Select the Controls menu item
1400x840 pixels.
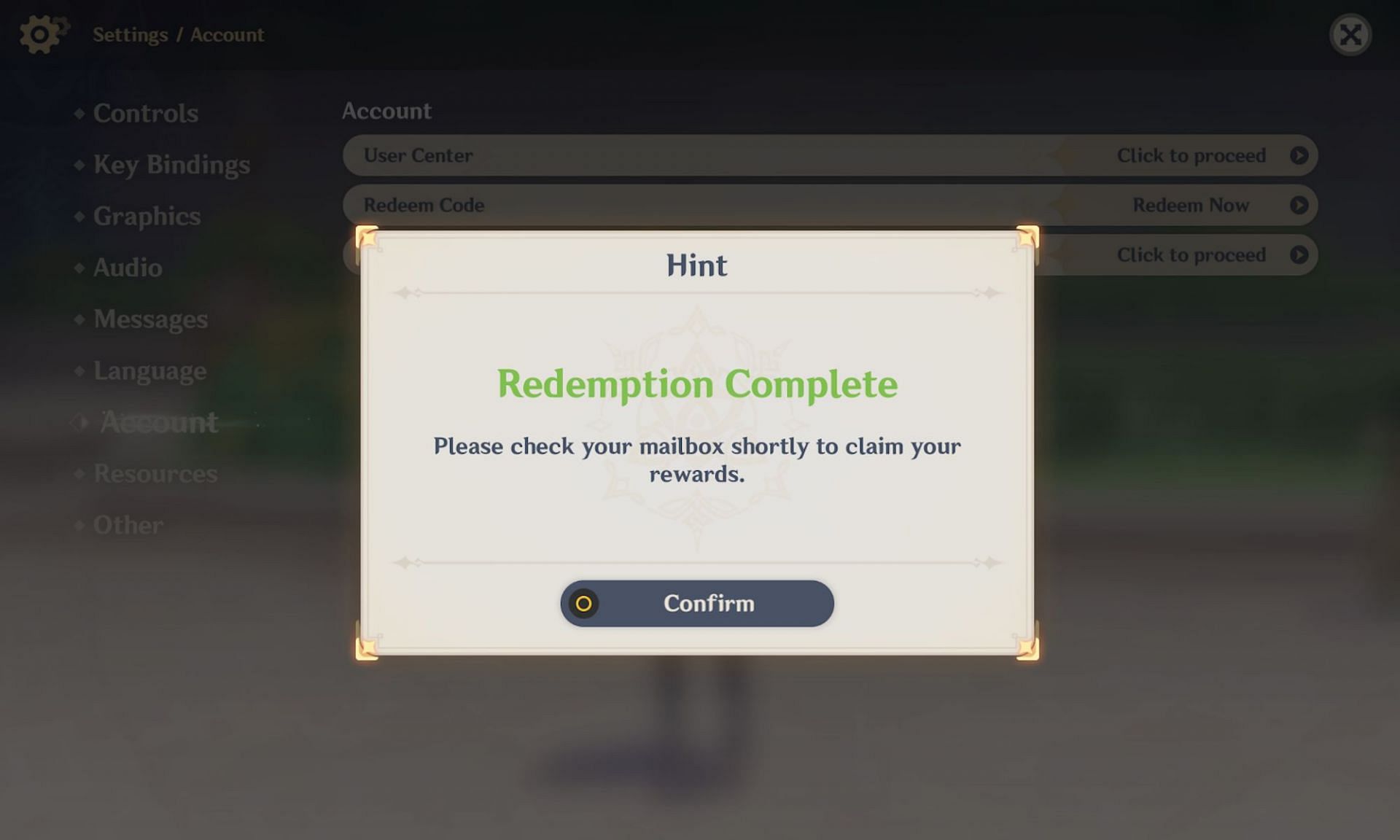click(145, 112)
